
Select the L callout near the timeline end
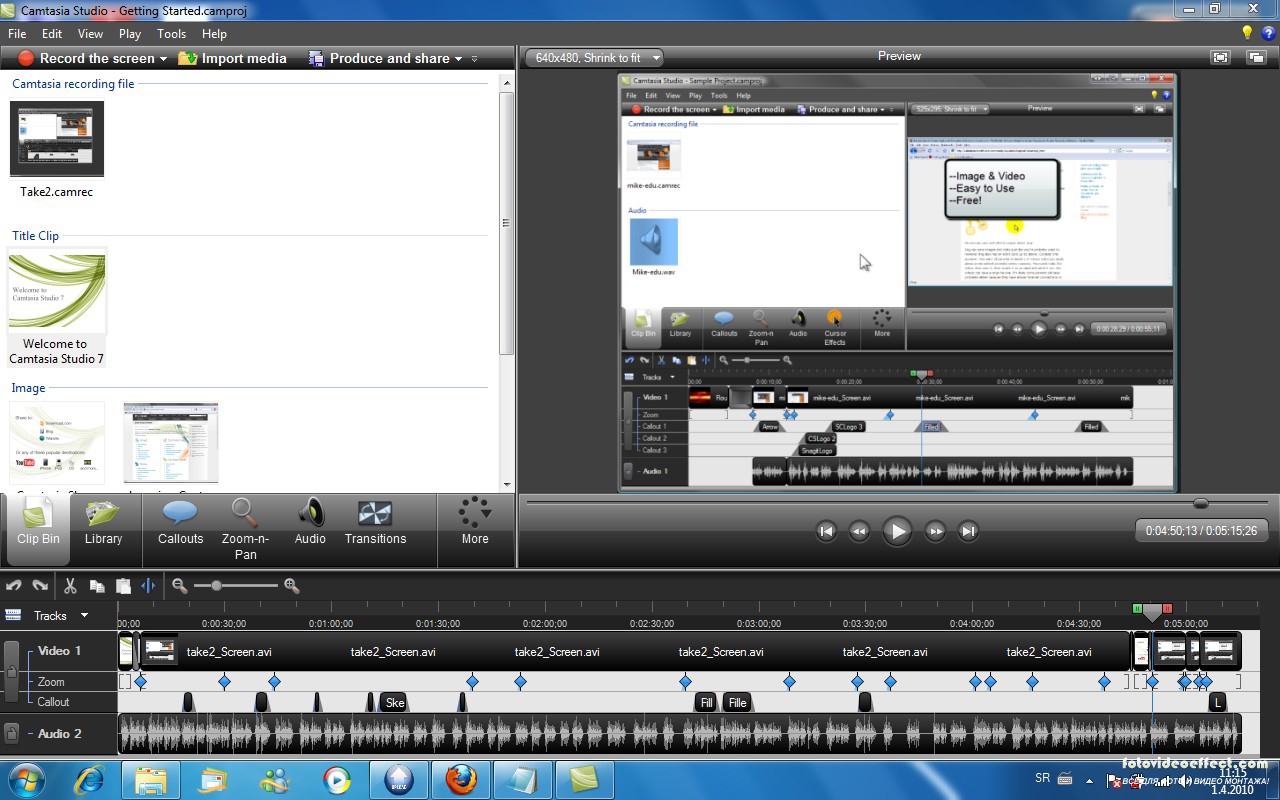pos(1217,702)
